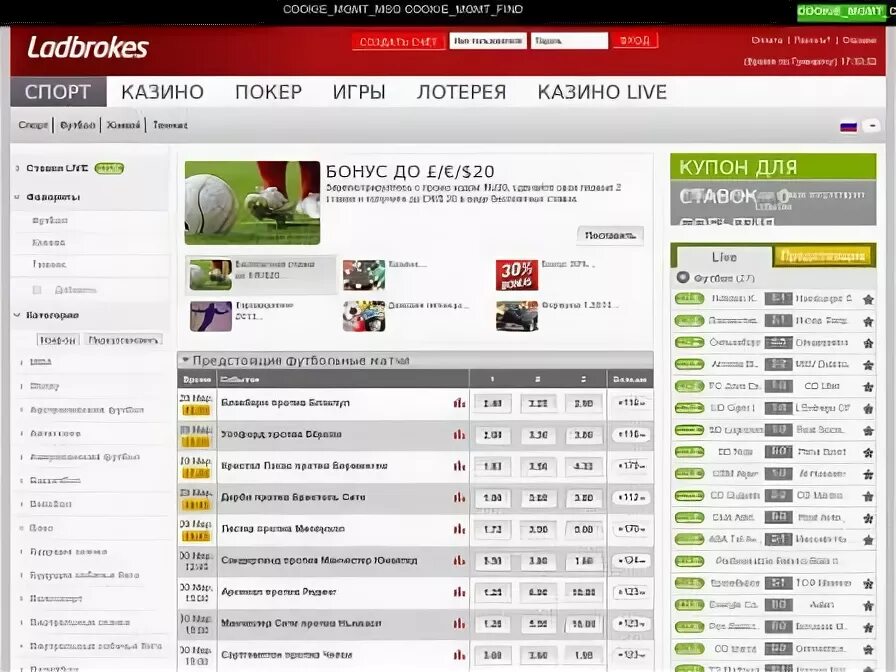Open statistics icon in the Кристал Пэлас row
The height and width of the screenshot is (672, 896).
pyautogui.click(x=459, y=466)
